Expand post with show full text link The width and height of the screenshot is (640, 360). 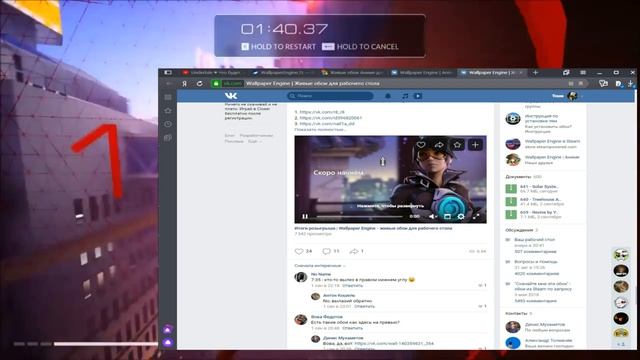(x=320, y=129)
